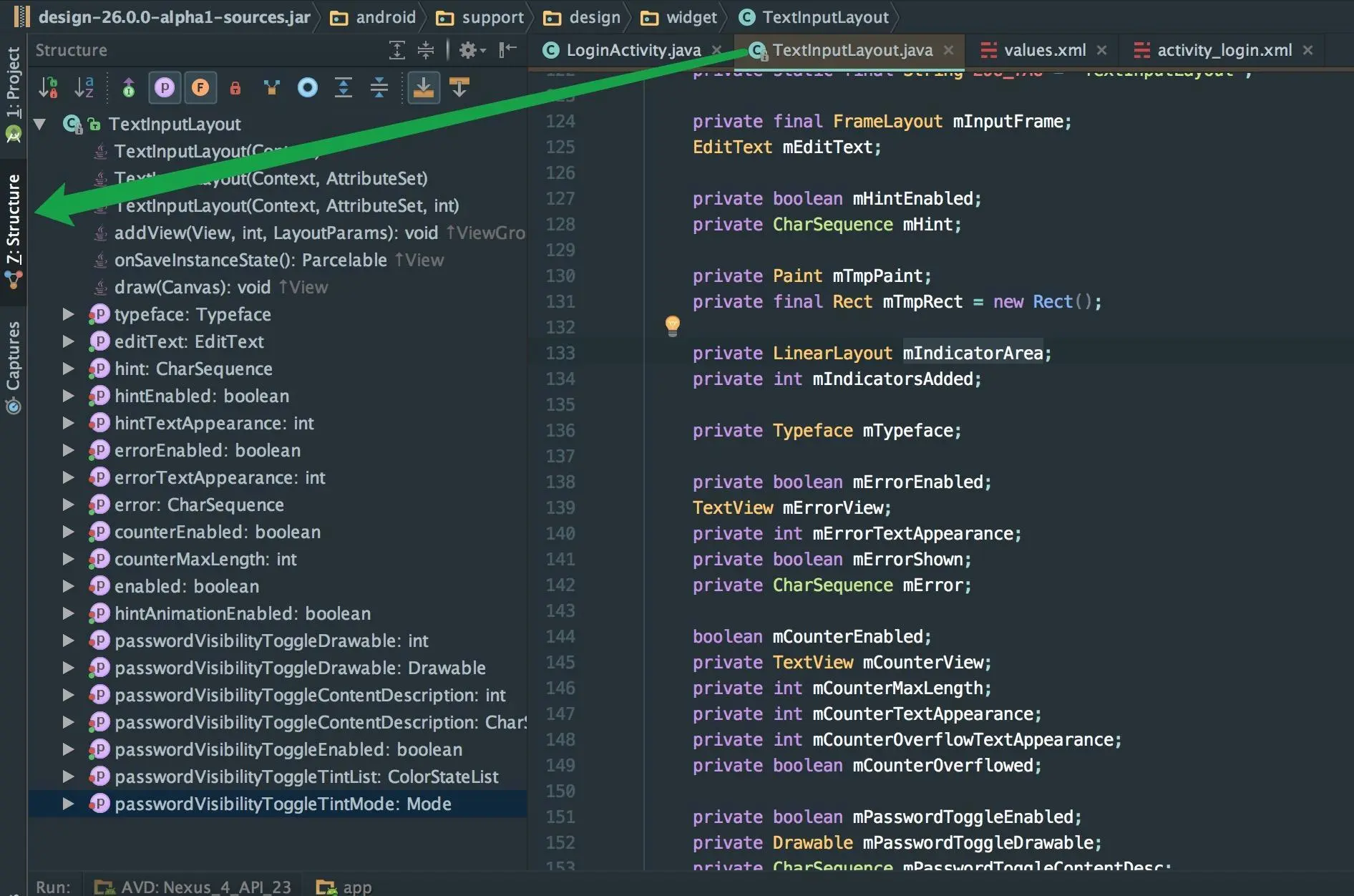Click line number 133 in gutter
1354x896 pixels.
(560, 353)
